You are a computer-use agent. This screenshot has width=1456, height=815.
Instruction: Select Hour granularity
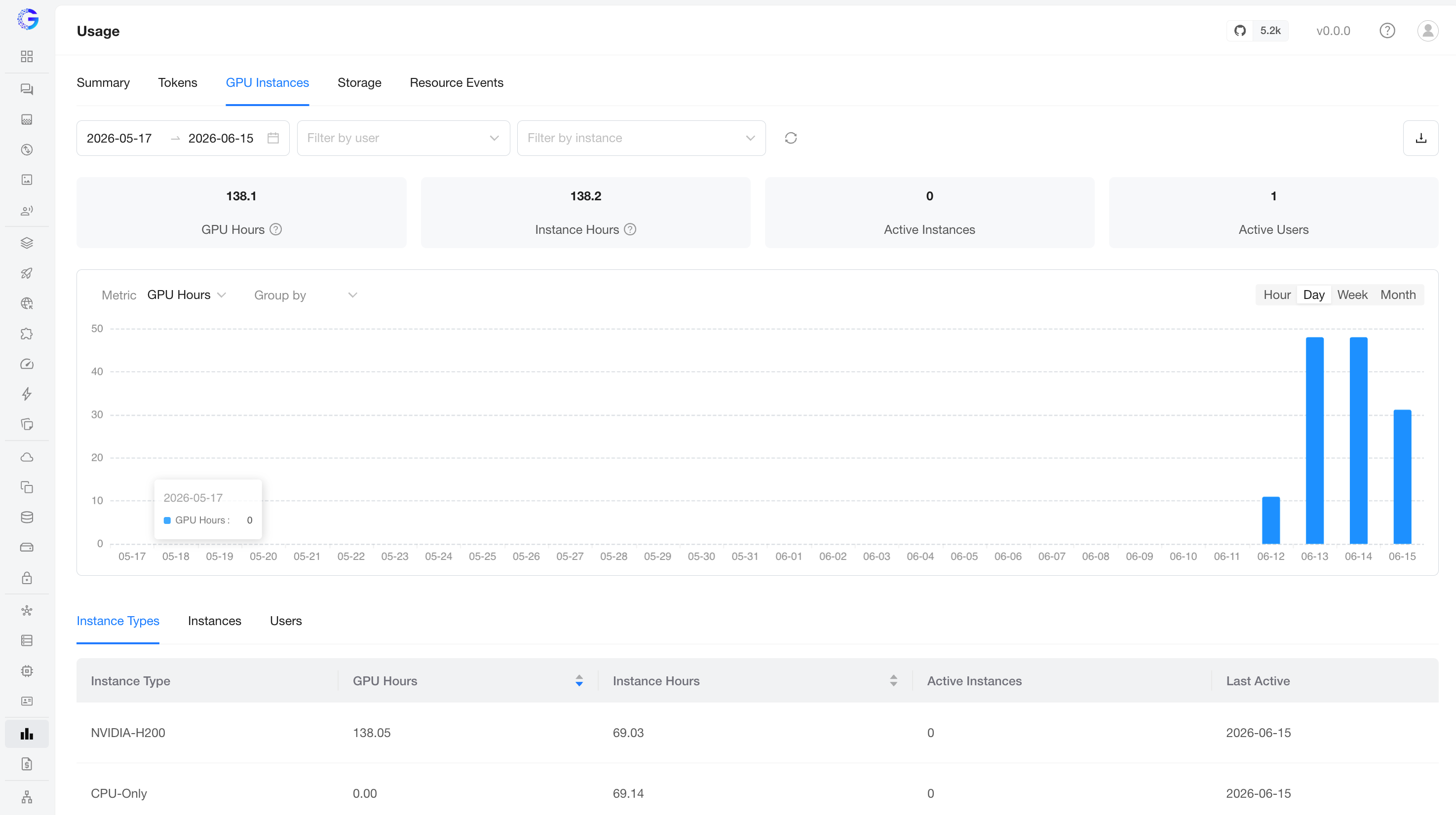[1277, 295]
